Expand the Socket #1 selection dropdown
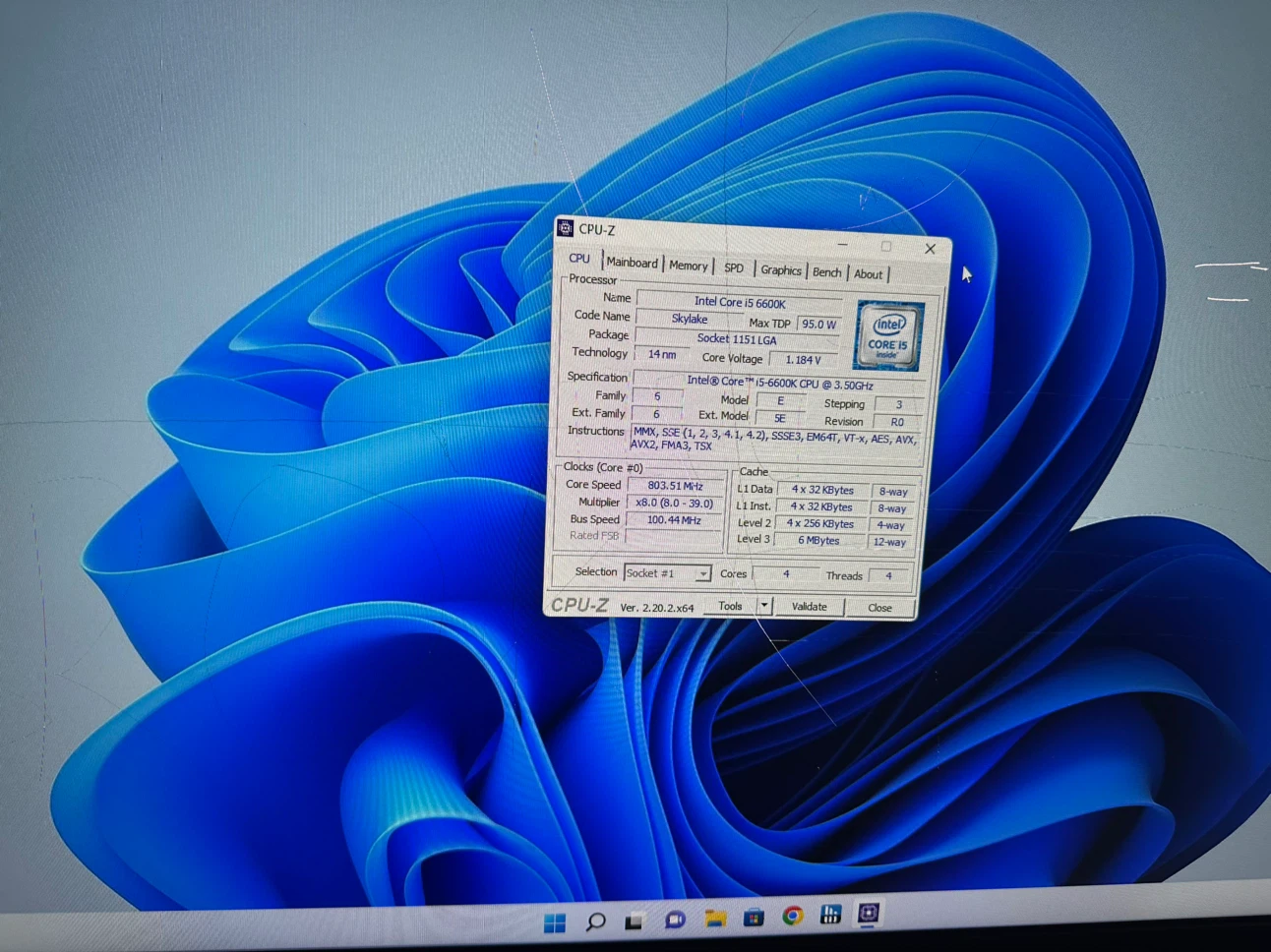The height and width of the screenshot is (952, 1271). click(x=702, y=573)
